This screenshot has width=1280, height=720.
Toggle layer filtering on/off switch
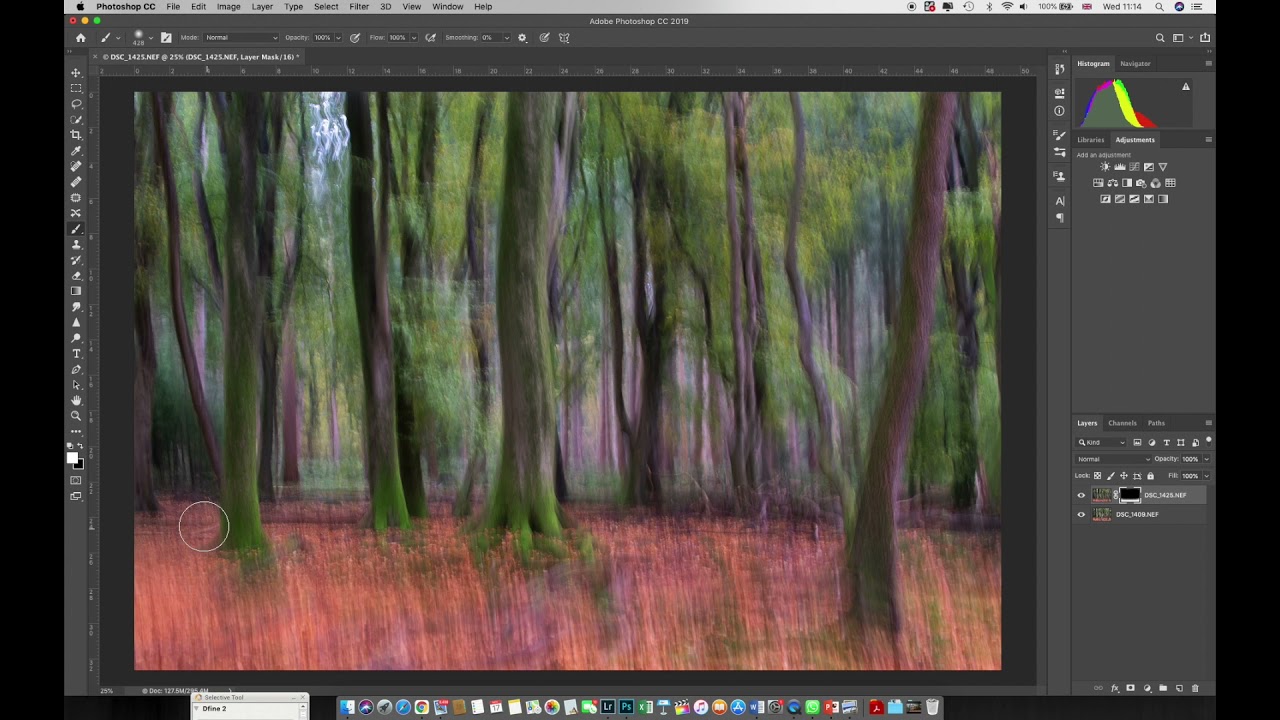click(x=1209, y=441)
